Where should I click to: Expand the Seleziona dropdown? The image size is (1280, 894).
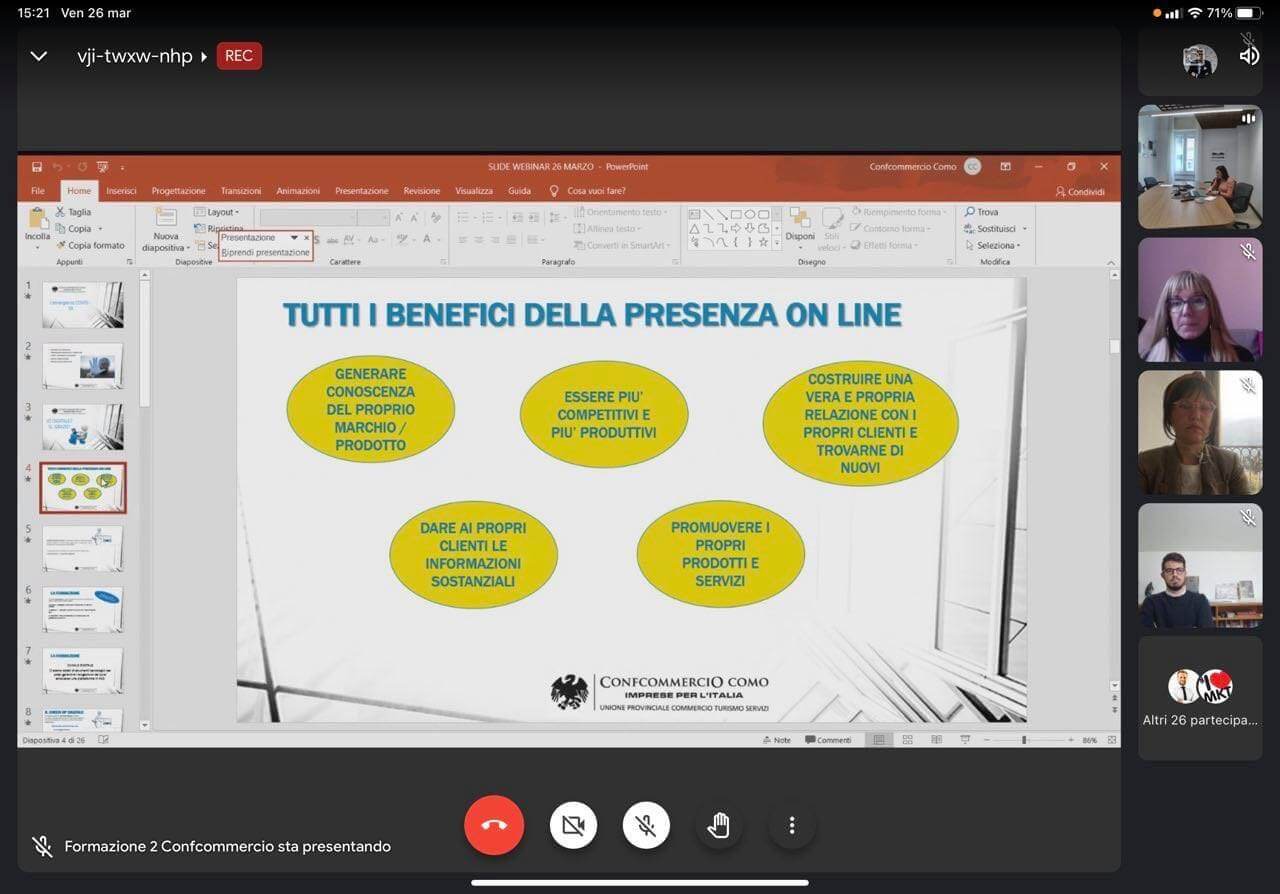click(996, 245)
